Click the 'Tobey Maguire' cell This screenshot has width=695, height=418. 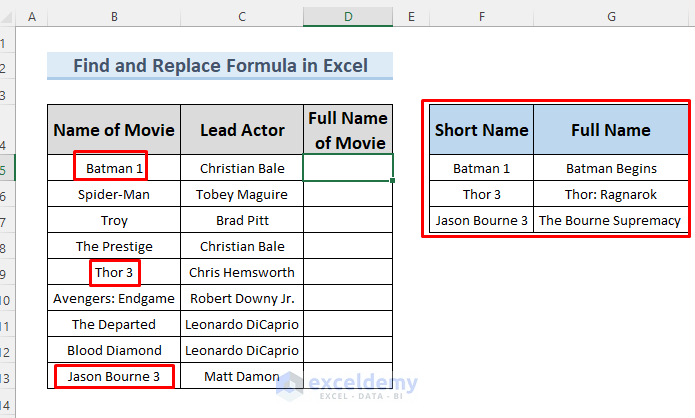click(242, 194)
